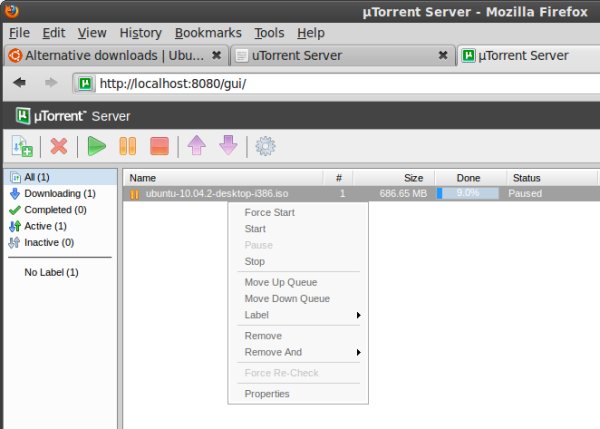This screenshot has width=600, height=429.
Task: Select the Downloading (1) category
Action: coord(60,194)
